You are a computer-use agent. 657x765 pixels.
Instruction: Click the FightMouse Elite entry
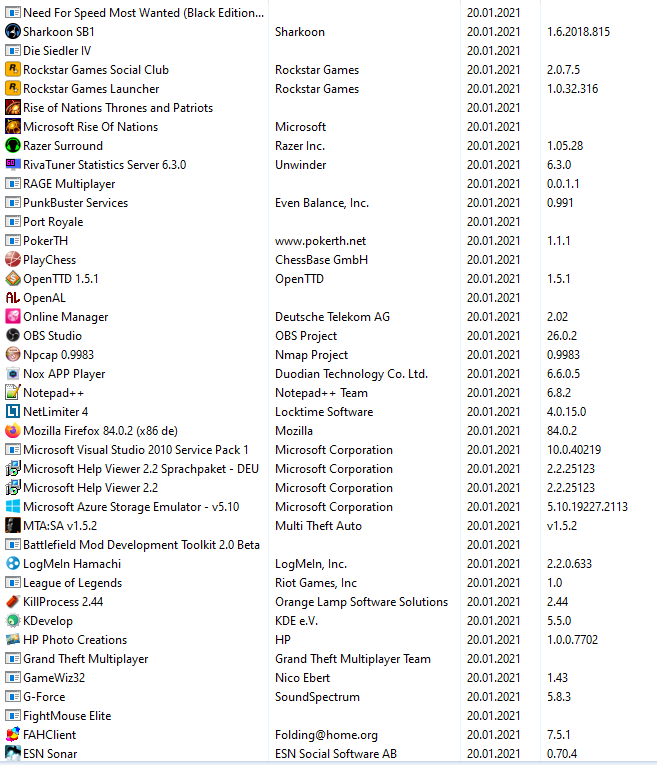click(67, 716)
